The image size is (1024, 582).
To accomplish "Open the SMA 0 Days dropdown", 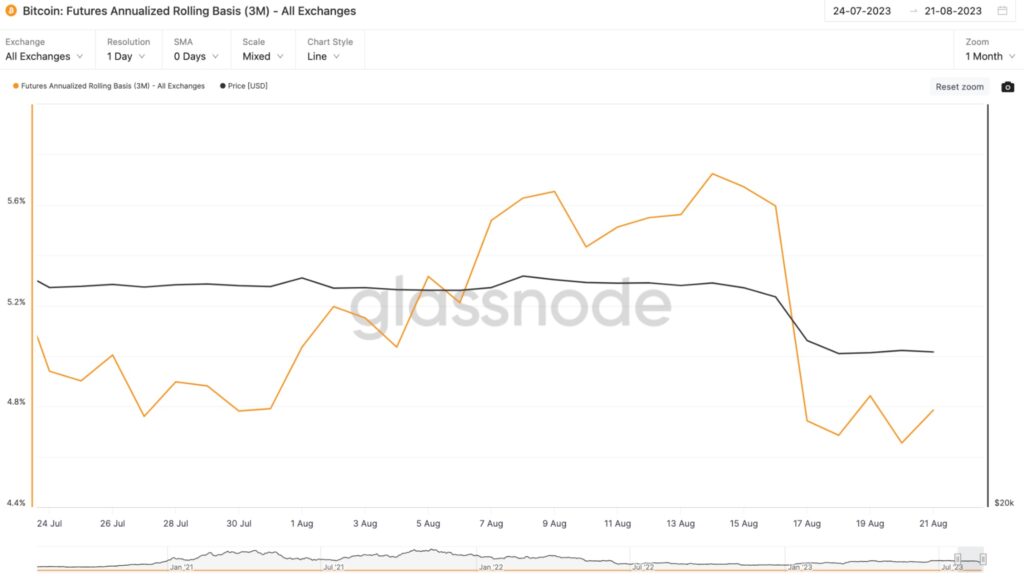I will click(x=194, y=57).
